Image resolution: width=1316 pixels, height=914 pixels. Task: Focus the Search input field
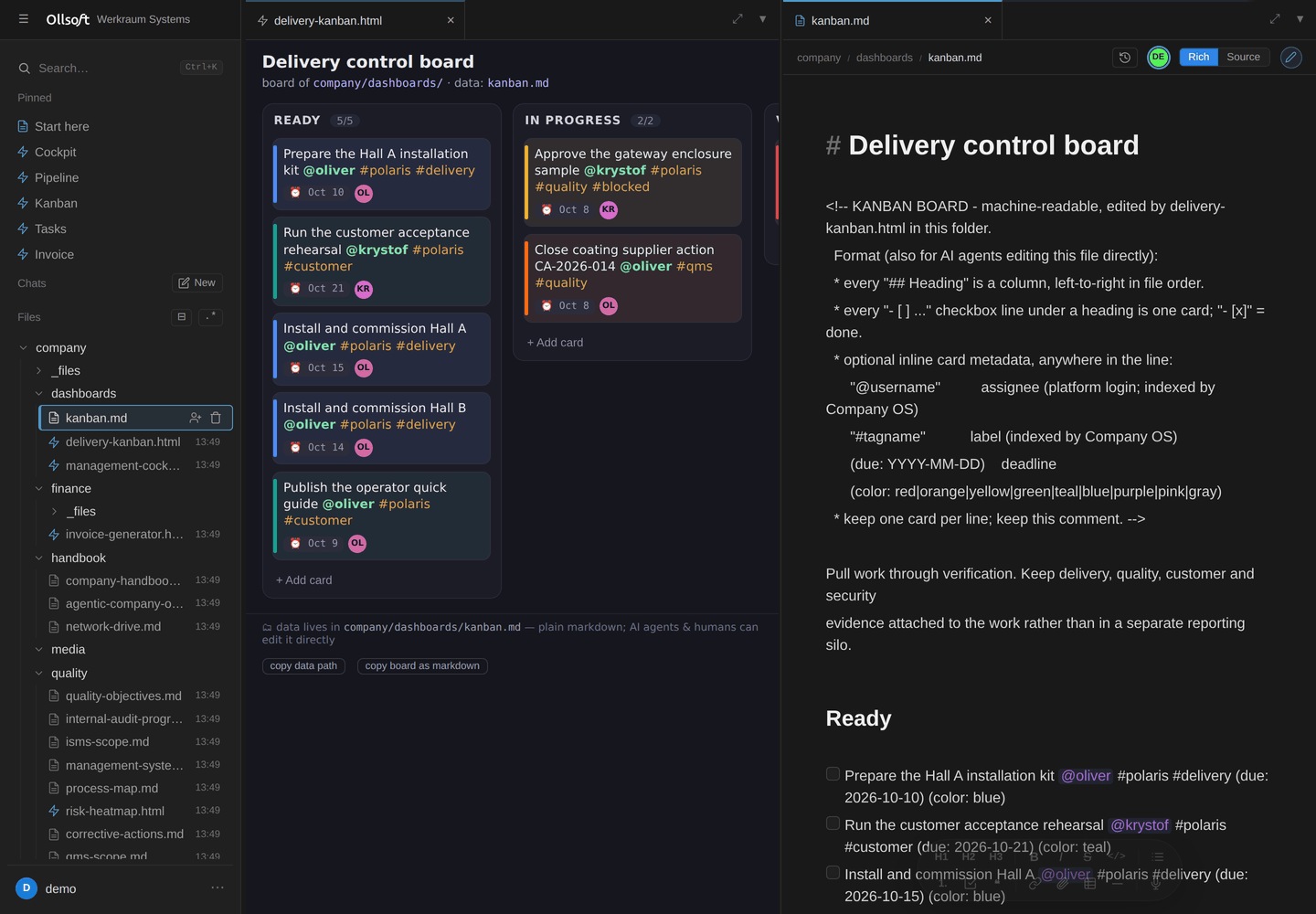(120, 68)
